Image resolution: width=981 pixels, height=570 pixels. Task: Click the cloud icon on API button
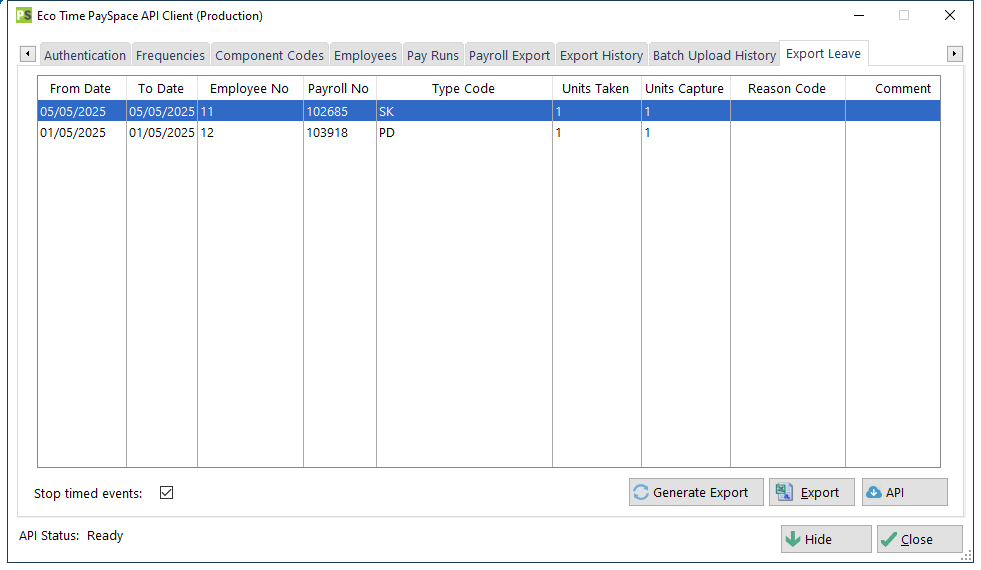pos(874,492)
